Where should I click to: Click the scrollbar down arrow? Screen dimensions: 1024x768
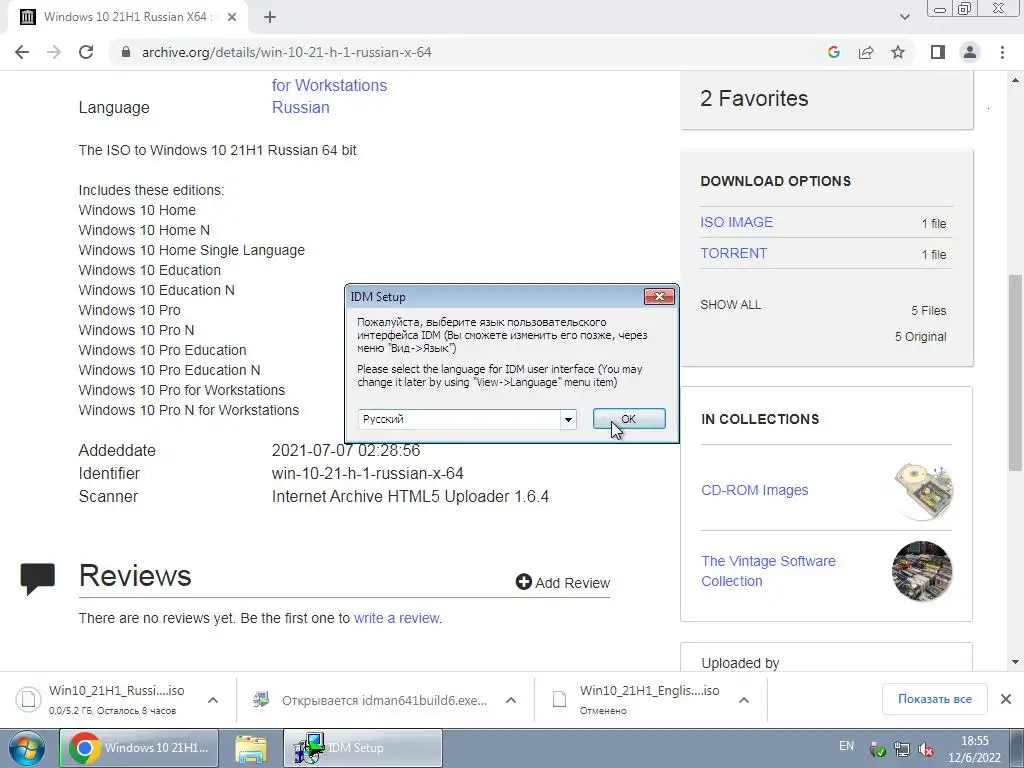pyautogui.click(x=1015, y=662)
